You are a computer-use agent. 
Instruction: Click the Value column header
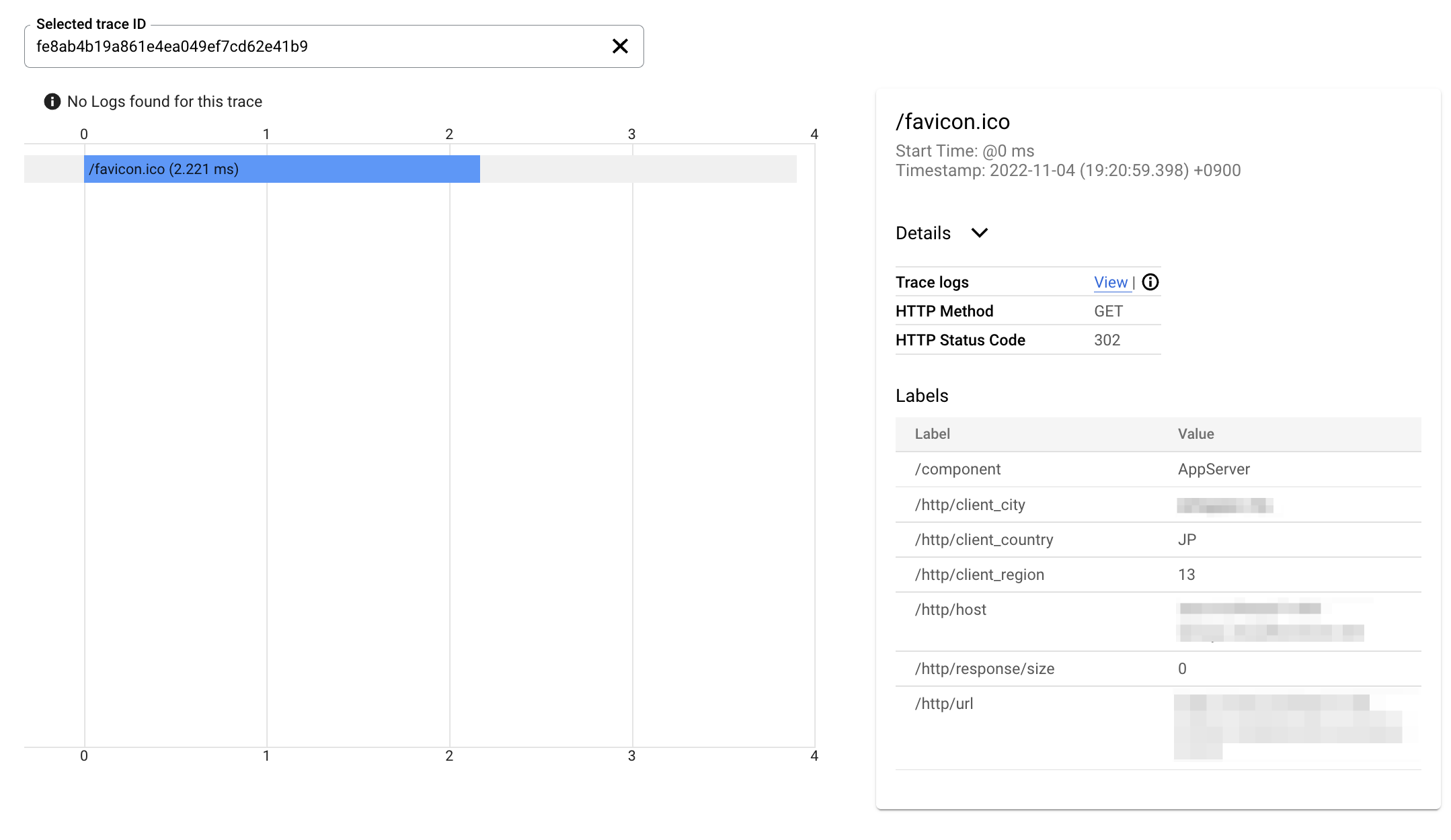click(1196, 434)
